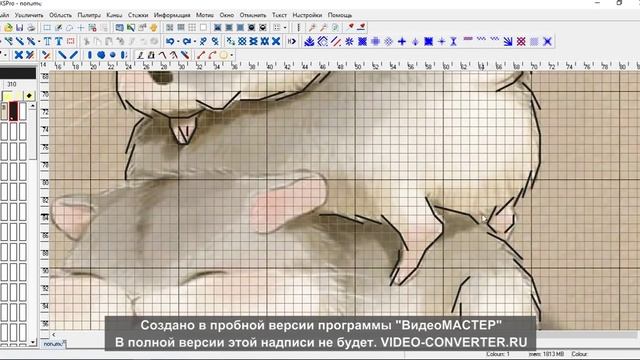Screen dimensions: 640x360
Task: Click the palette scrollbar down arrow
Action: (x=33, y=342)
